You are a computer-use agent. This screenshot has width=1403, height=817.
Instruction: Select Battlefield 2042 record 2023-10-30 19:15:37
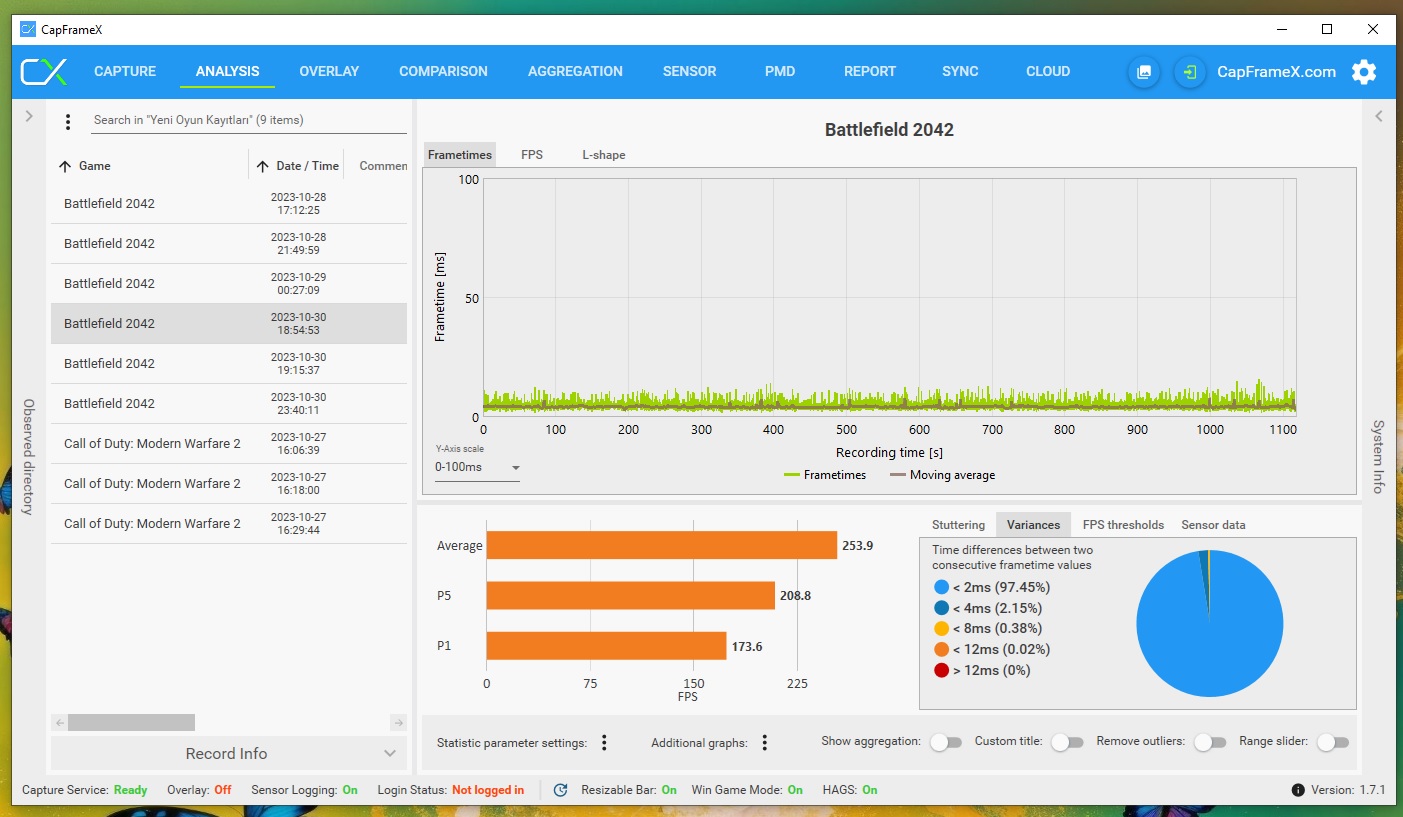[x=229, y=364]
